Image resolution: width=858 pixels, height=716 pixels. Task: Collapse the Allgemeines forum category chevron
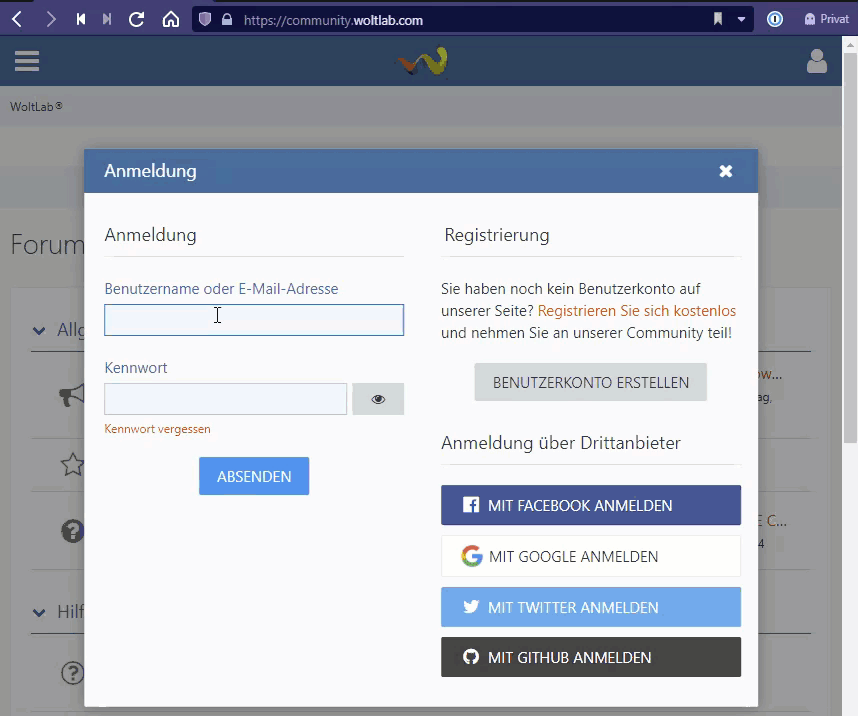coord(39,331)
